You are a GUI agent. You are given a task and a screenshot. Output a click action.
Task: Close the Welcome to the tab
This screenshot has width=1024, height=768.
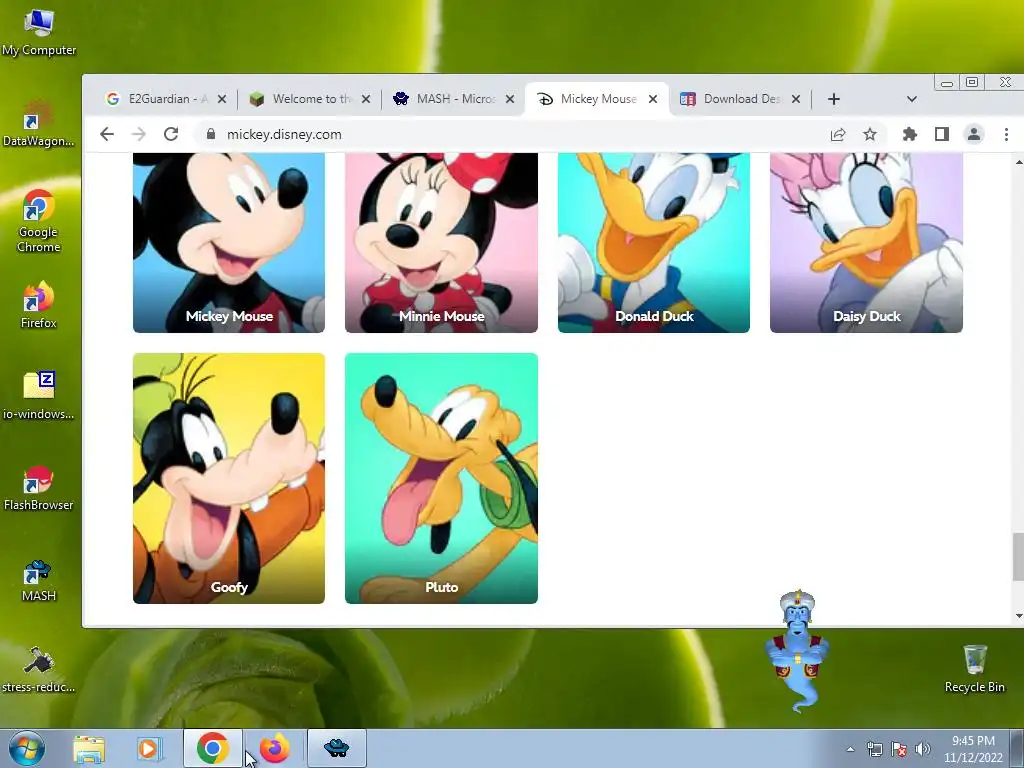[366, 99]
